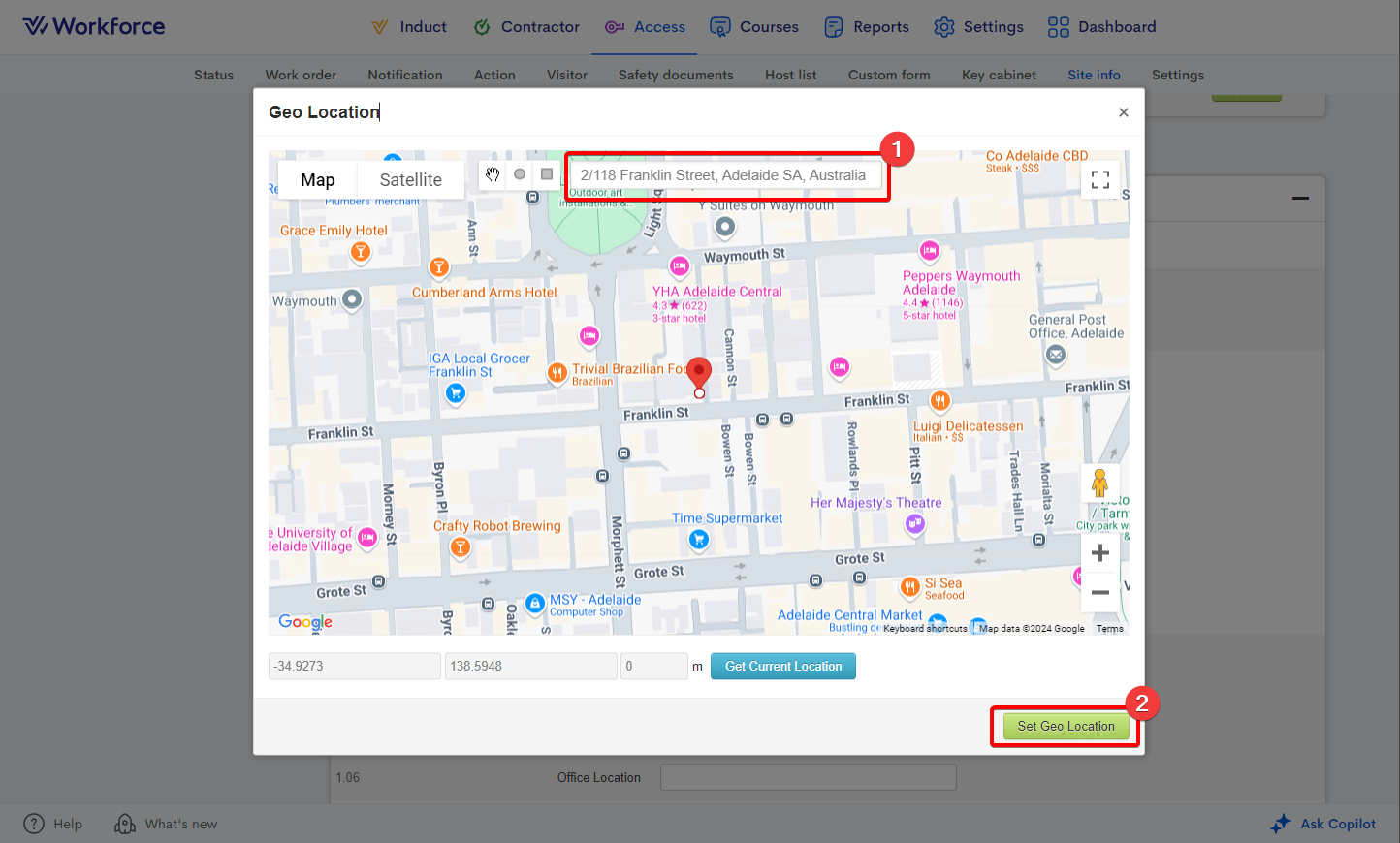Open Google Maps Terms link
Screen dimensions: 1400x843
(x=1110, y=629)
